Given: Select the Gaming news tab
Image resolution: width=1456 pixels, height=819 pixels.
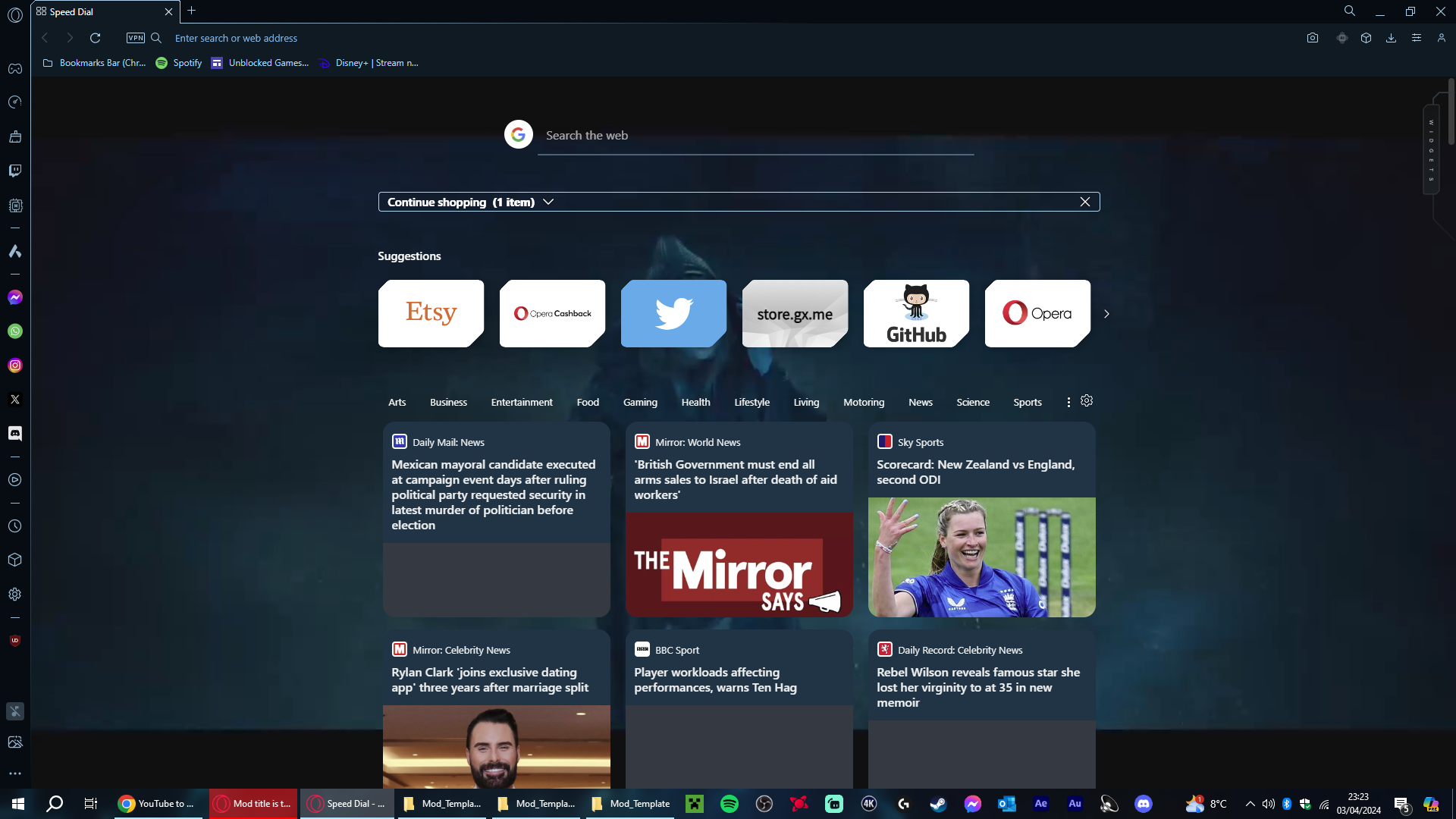Looking at the screenshot, I should (640, 402).
